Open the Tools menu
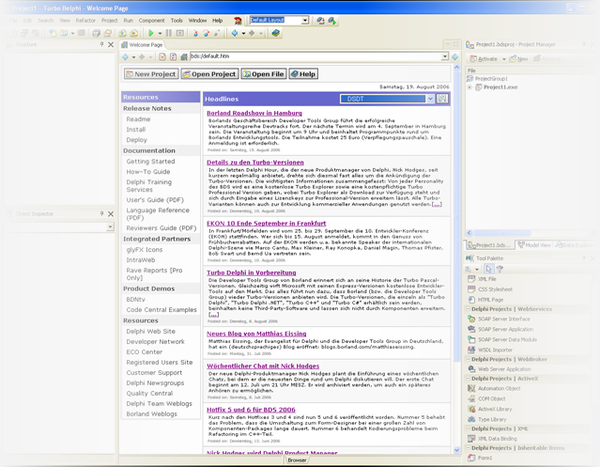This screenshot has width=600, height=467. point(177,20)
